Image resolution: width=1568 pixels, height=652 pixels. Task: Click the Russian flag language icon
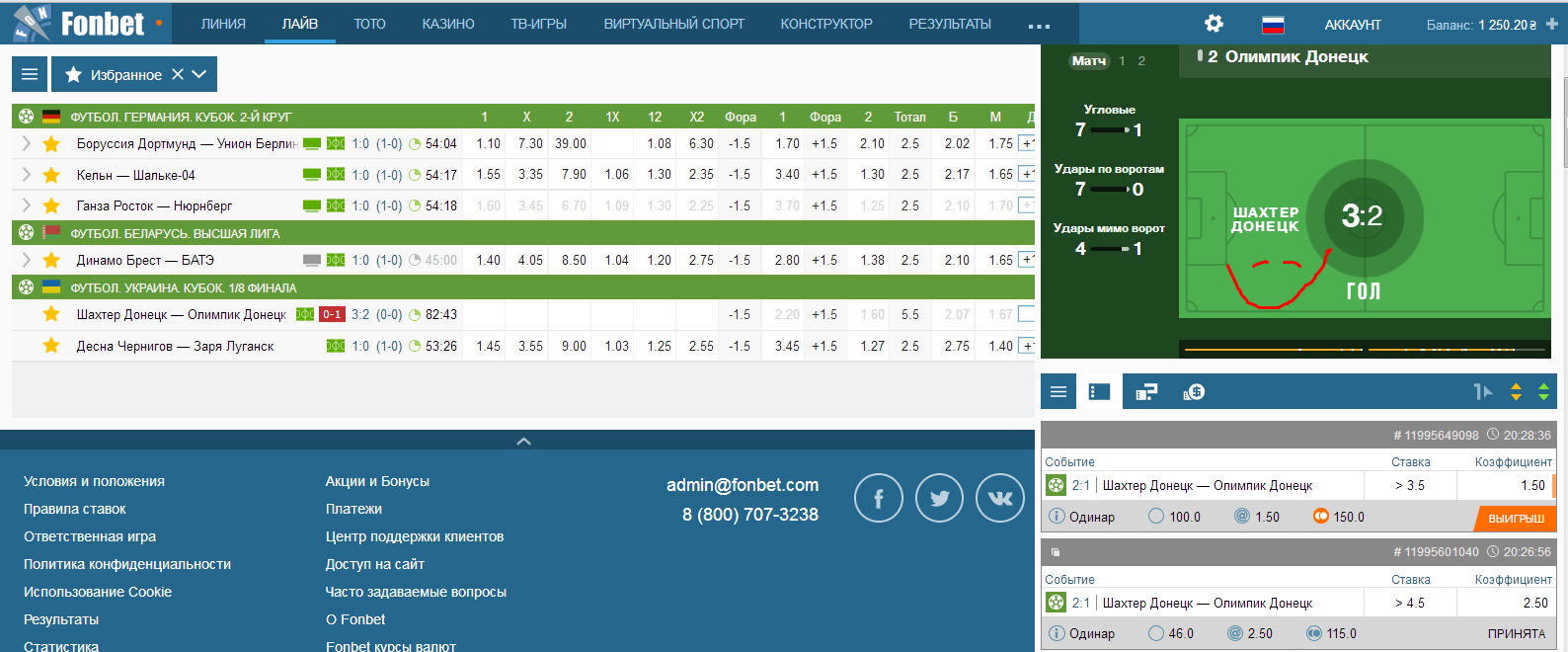(1273, 25)
